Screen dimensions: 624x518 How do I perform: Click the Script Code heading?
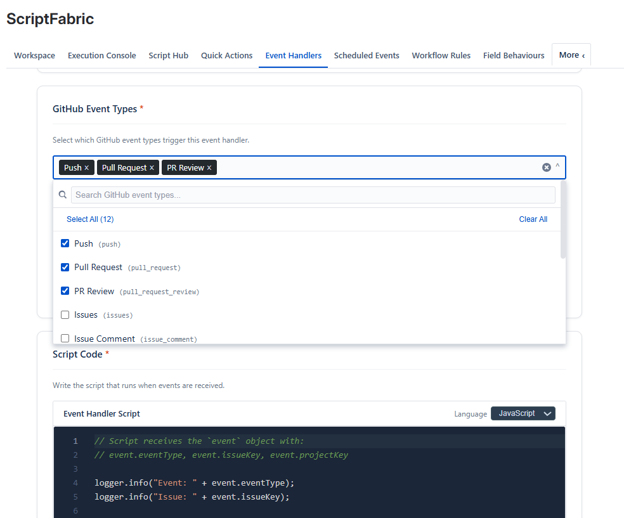point(78,354)
